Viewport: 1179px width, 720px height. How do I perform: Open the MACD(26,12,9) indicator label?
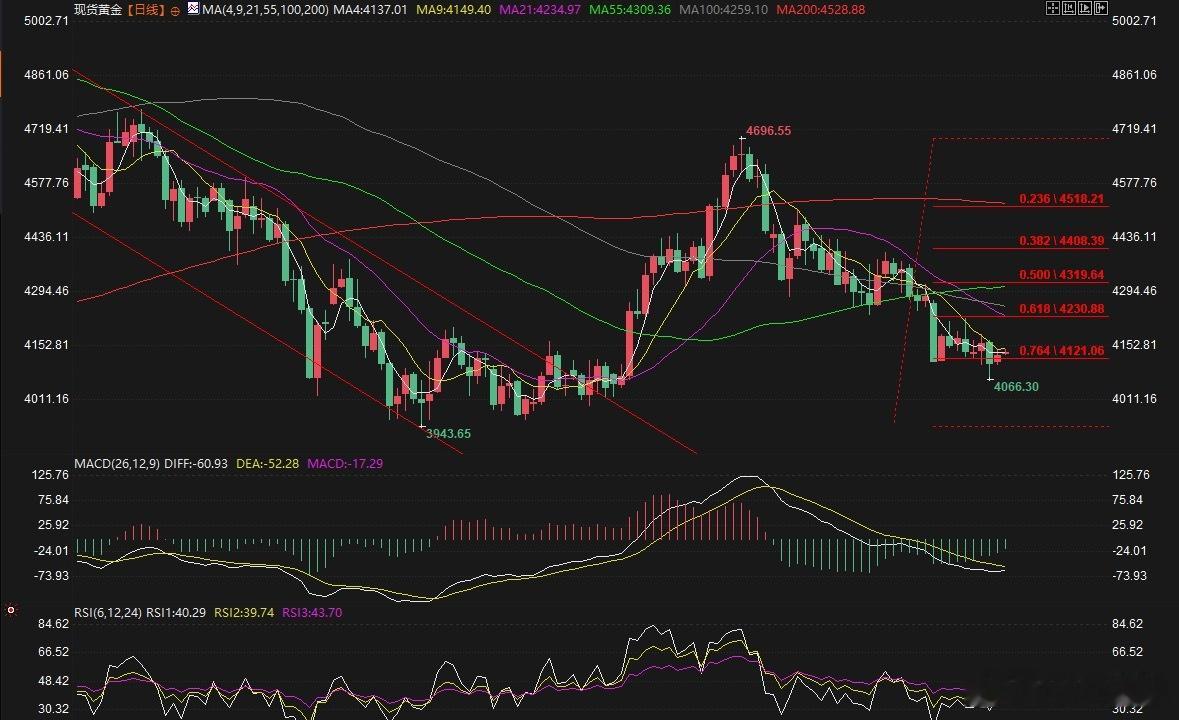(117, 464)
